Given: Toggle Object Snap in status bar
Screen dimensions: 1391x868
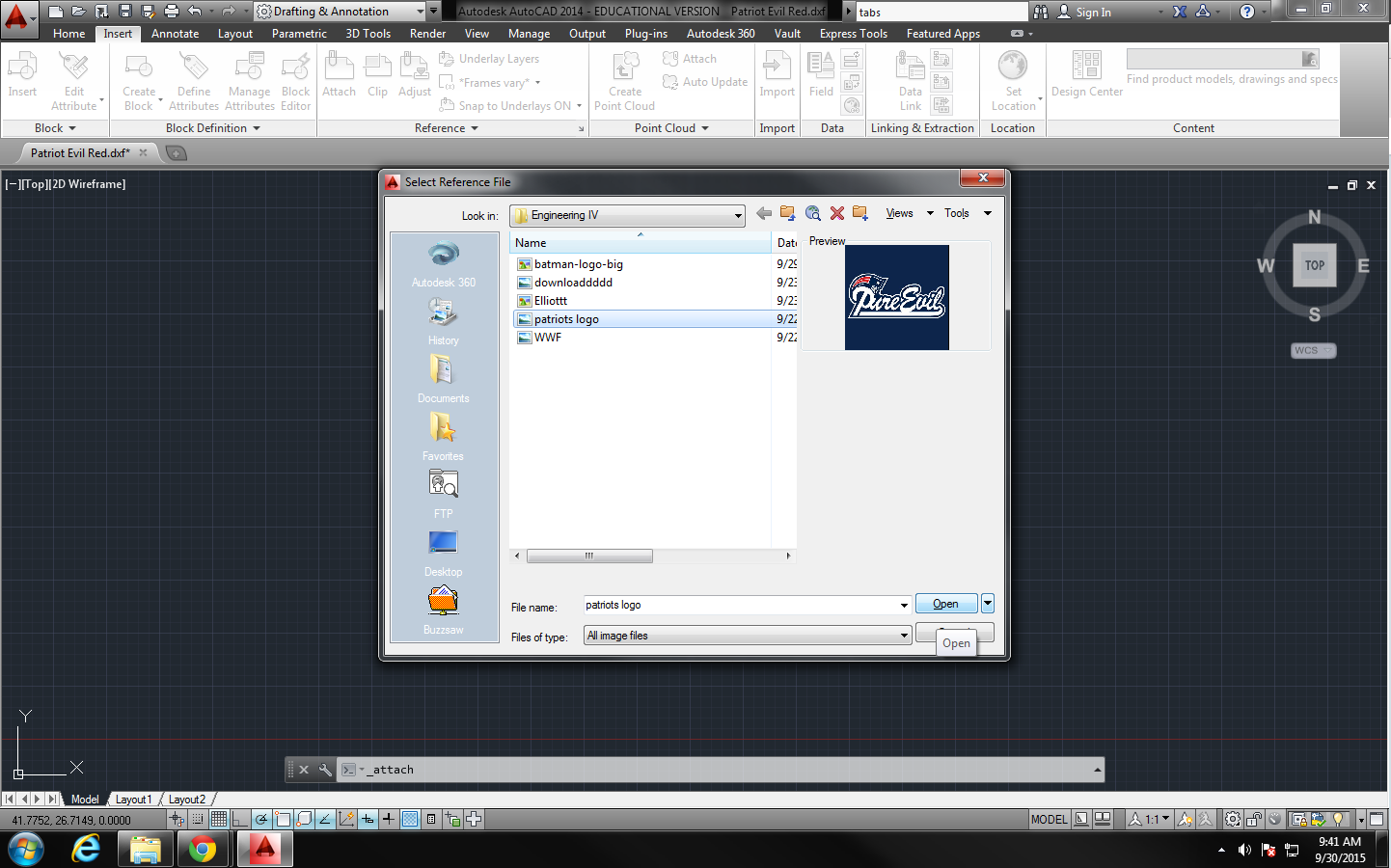Looking at the screenshot, I should 283,819.
